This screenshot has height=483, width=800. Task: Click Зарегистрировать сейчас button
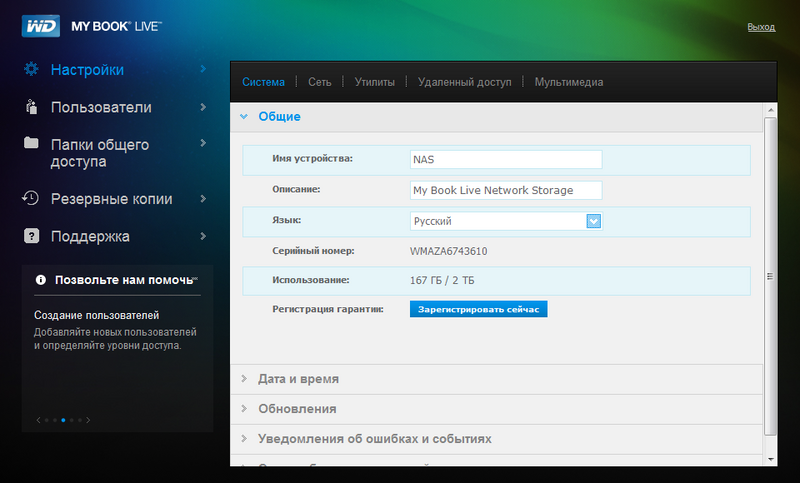pyautogui.click(x=479, y=309)
